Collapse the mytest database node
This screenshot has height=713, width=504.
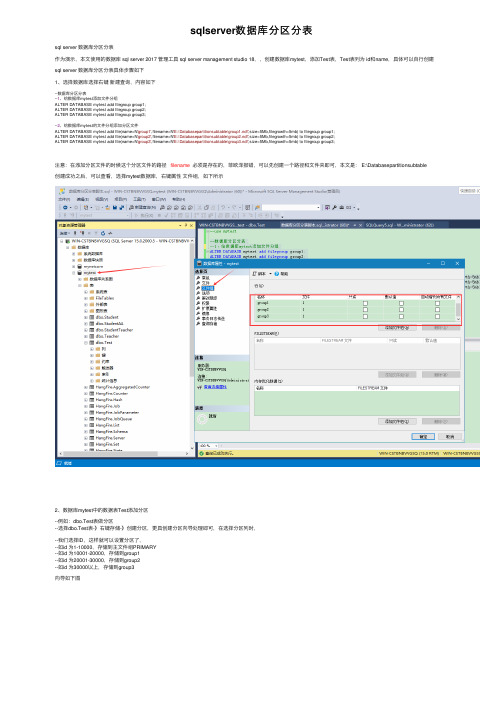[x=74, y=273]
